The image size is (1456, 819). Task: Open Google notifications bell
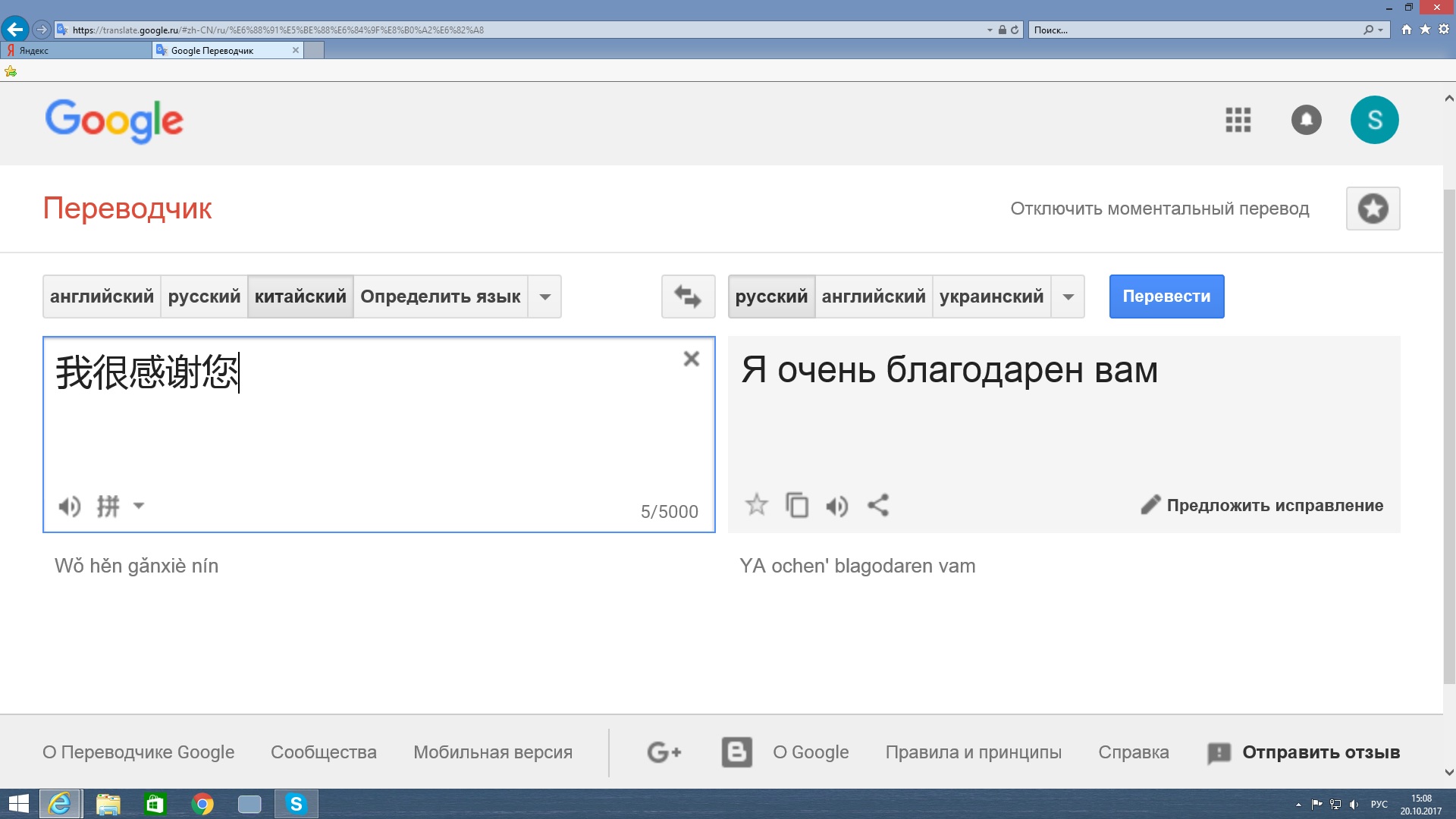pyautogui.click(x=1306, y=120)
